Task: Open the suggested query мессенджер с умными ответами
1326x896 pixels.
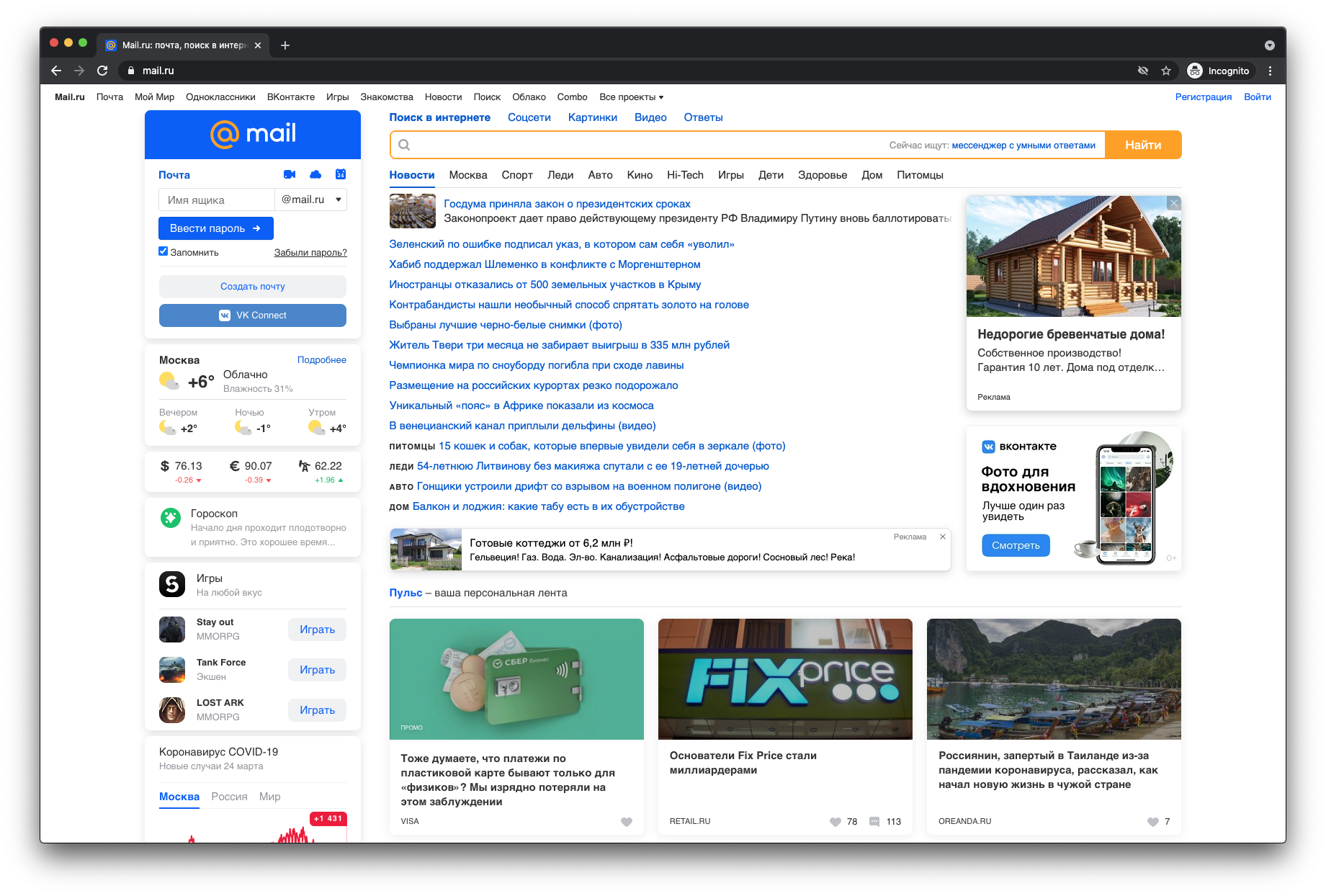Action: click(1023, 145)
